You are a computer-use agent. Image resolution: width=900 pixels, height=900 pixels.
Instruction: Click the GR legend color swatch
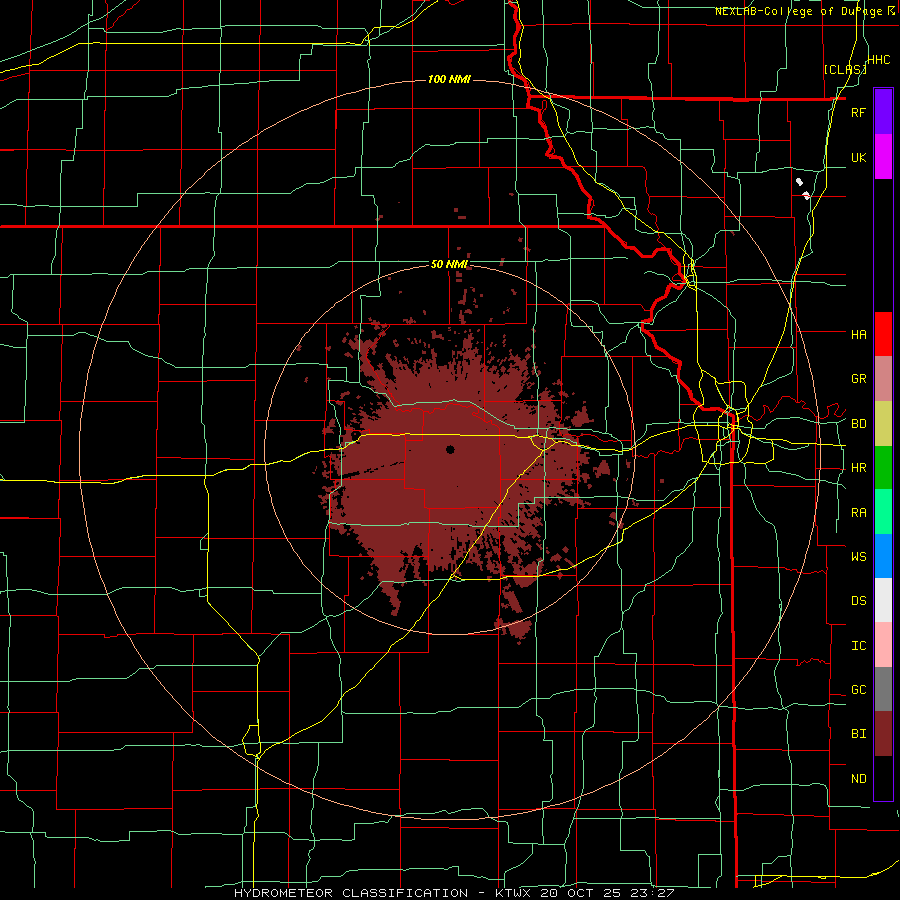(883, 379)
